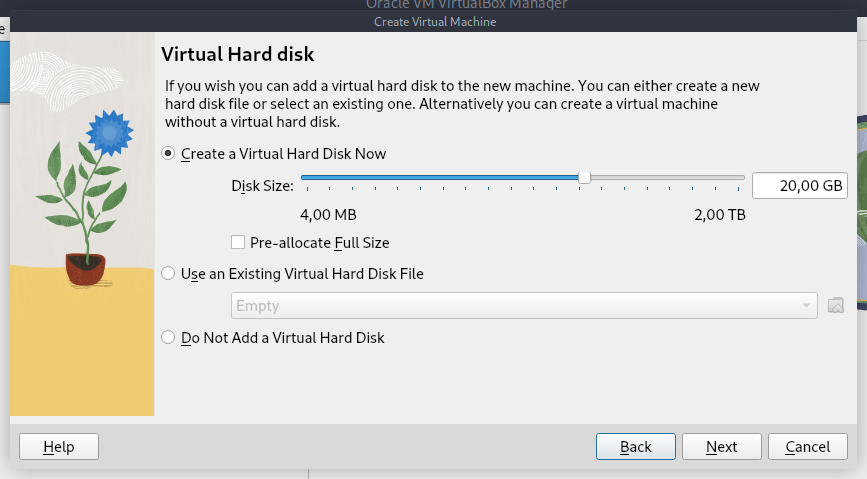Select Use an Existing Virtual Hard Disk File
867x479 pixels.
(x=168, y=273)
